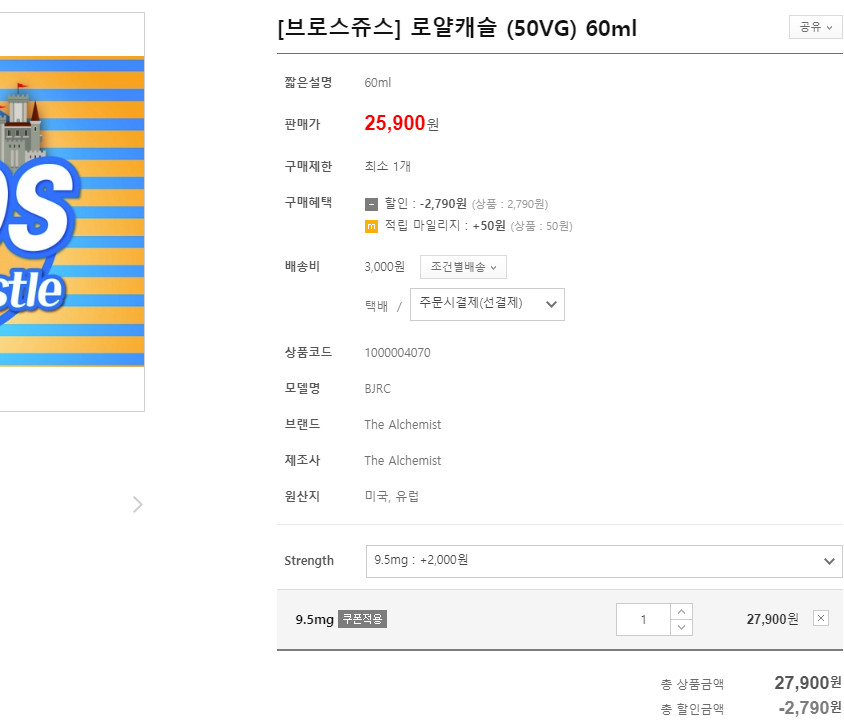The height and width of the screenshot is (725, 844).
Task: Go to next product image arrow
Action: pyautogui.click(x=138, y=505)
